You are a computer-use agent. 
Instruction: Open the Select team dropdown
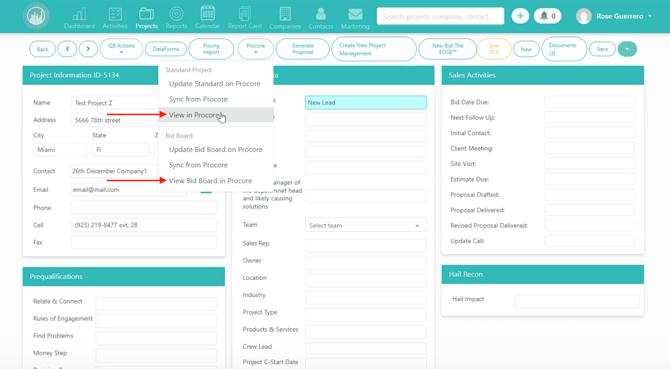366,225
